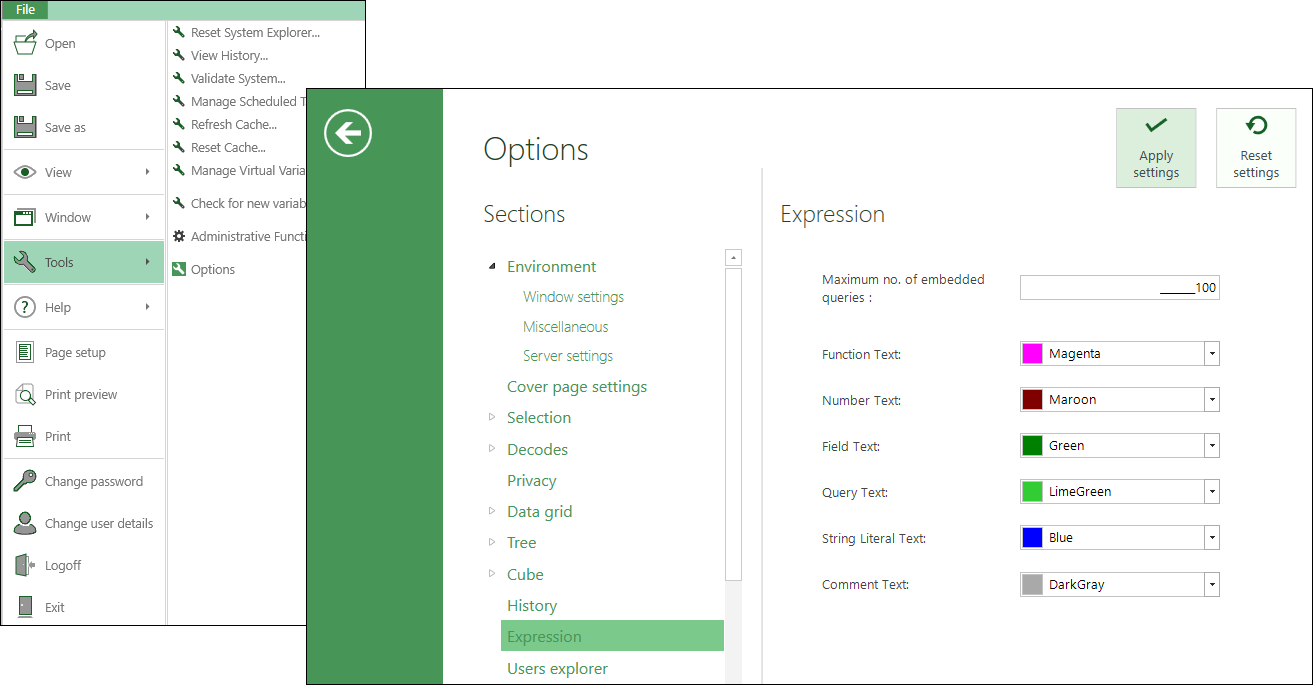Screen dimensions: 1313x685
Task: Click the Save floppy disk icon
Action: click(x=25, y=86)
